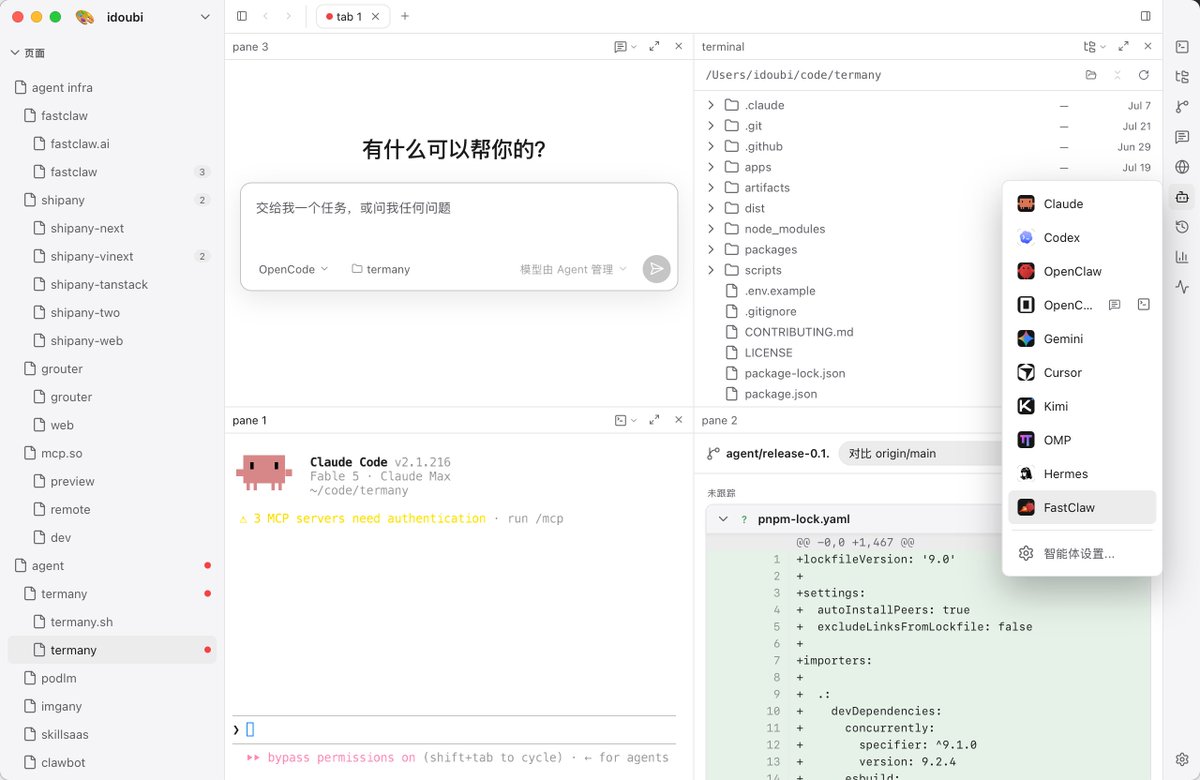Maximize pane 3 with expand icon

(654, 47)
